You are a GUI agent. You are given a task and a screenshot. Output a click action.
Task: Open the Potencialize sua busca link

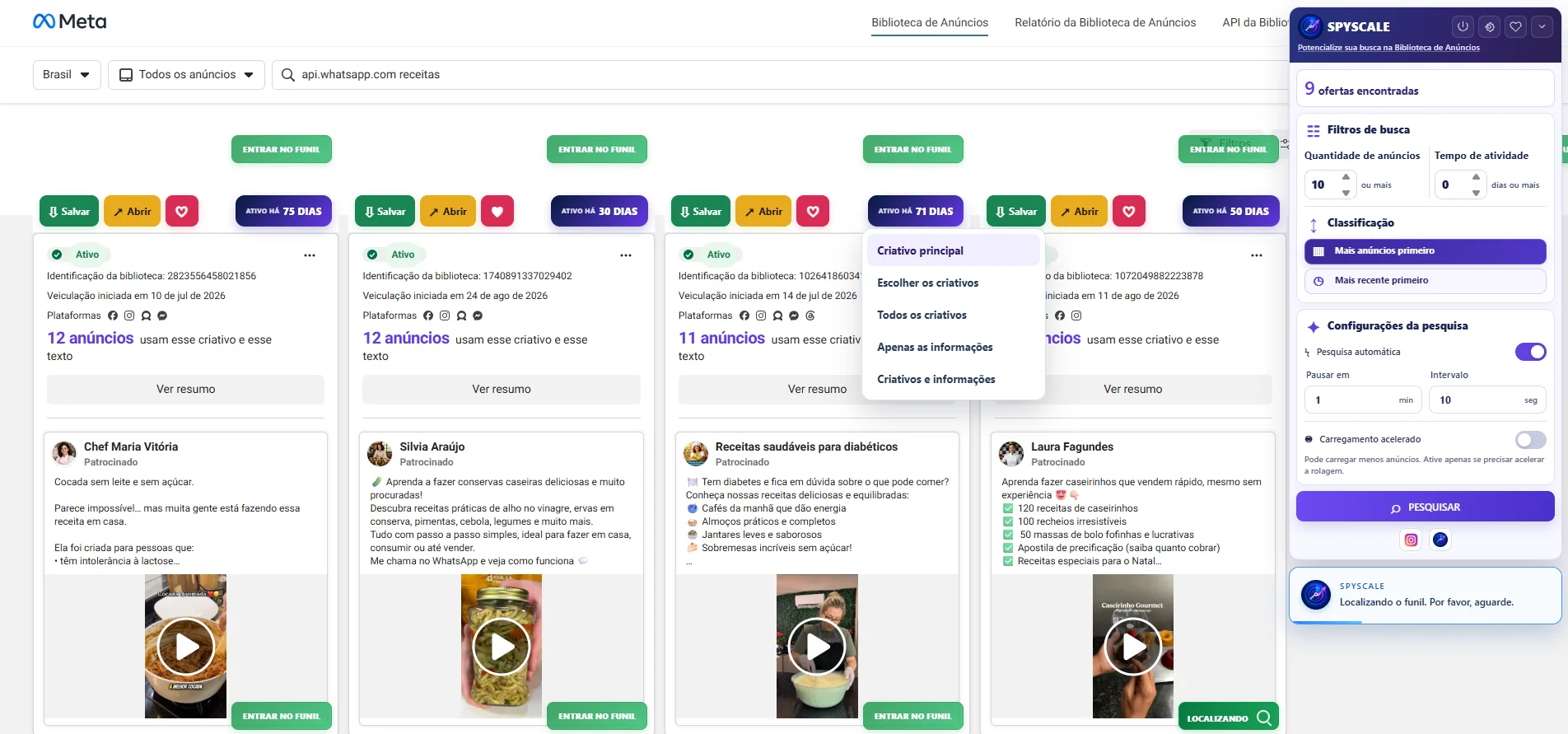point(1388,48)
